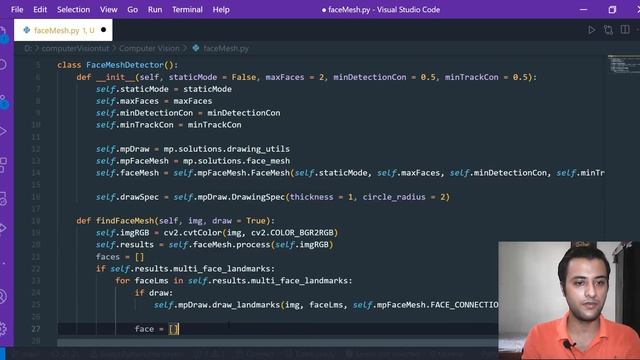Click the self.maxFaces = maxFaces line
640x360 pixels.
[154, 101]
